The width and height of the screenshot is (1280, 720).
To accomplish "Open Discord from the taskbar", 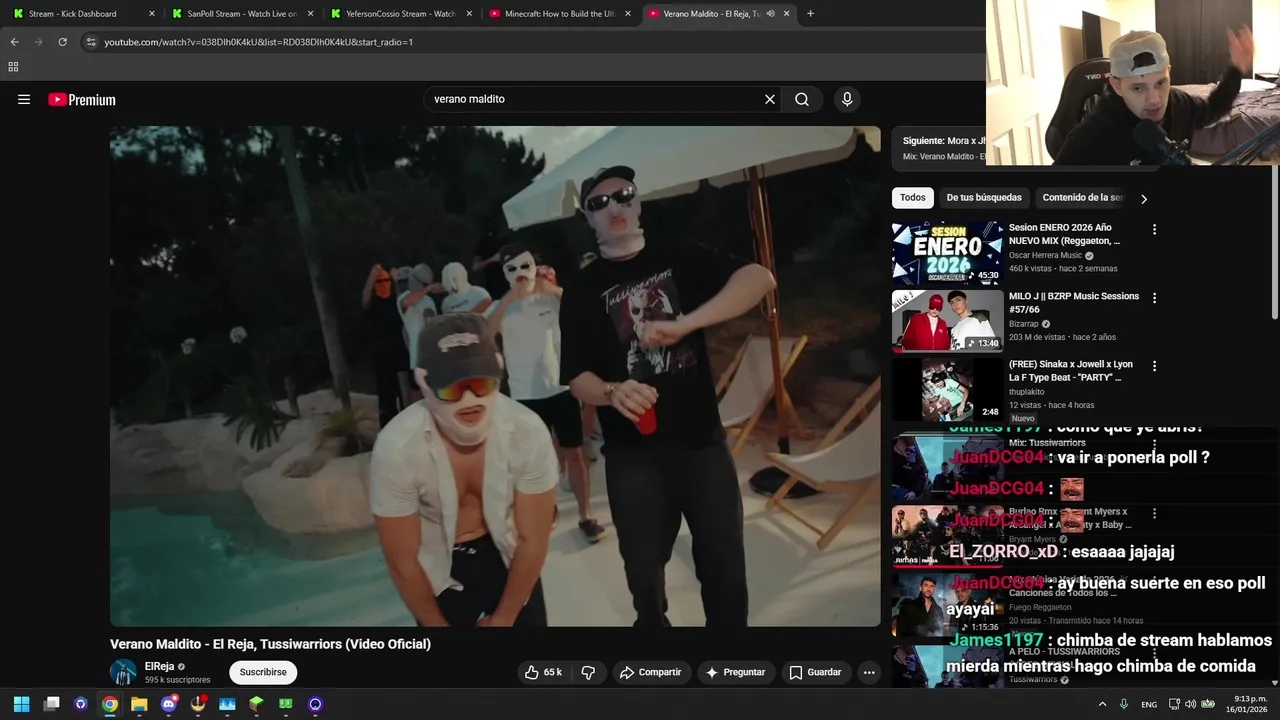I will [169, 704].
